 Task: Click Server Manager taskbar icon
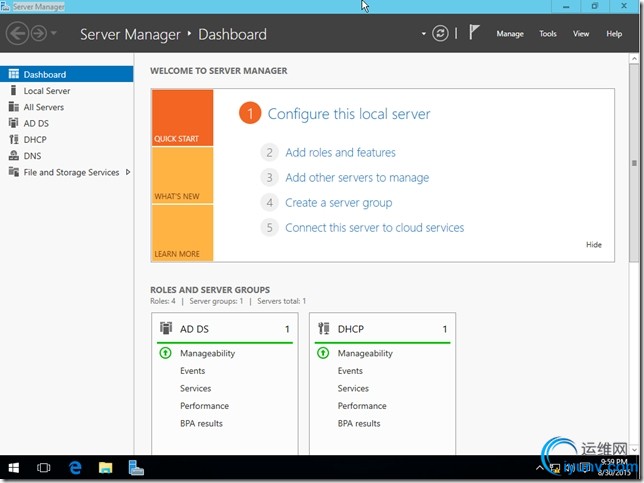[x=136, y=468]
